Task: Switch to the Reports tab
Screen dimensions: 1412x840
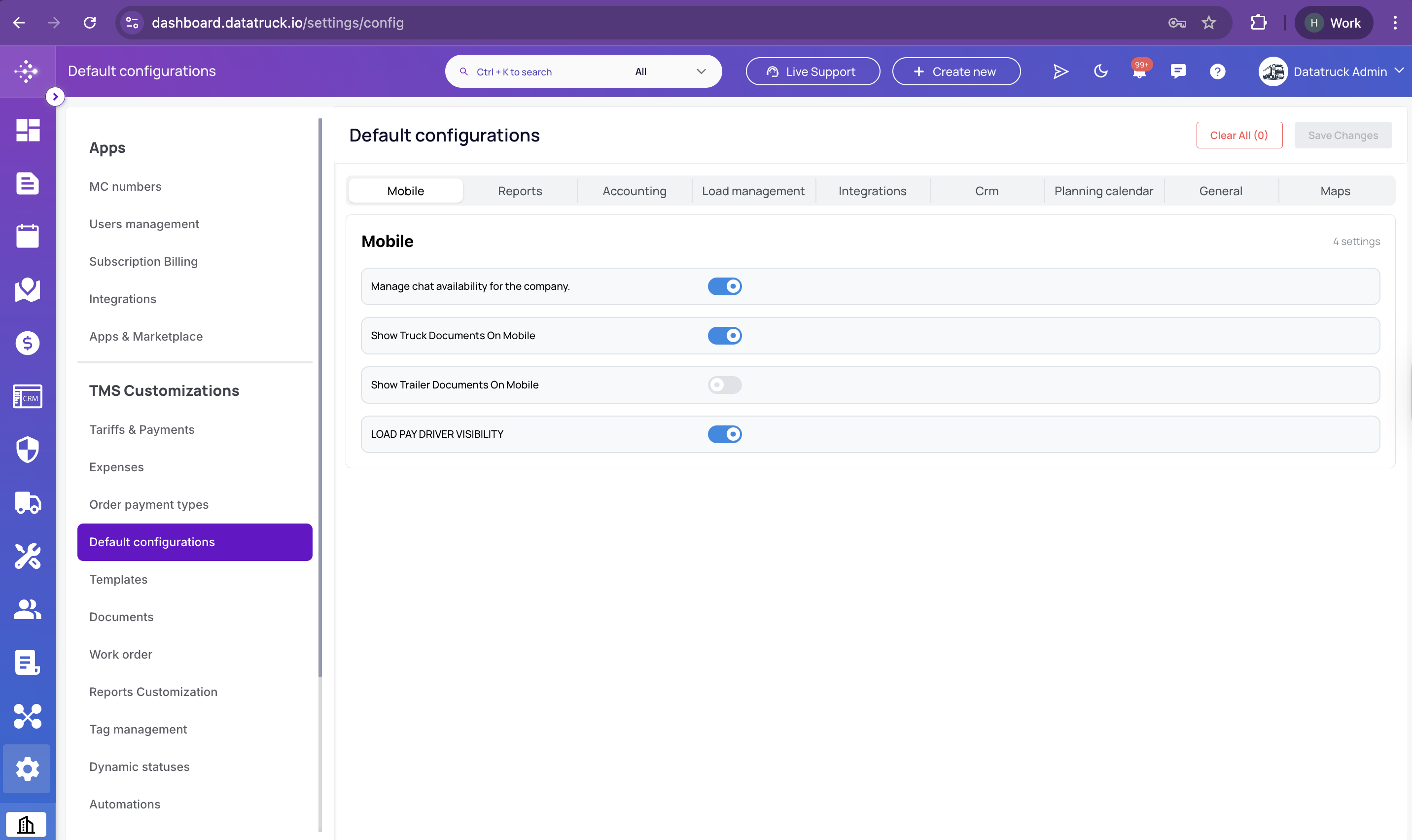Action: click(x=520, y=191)
